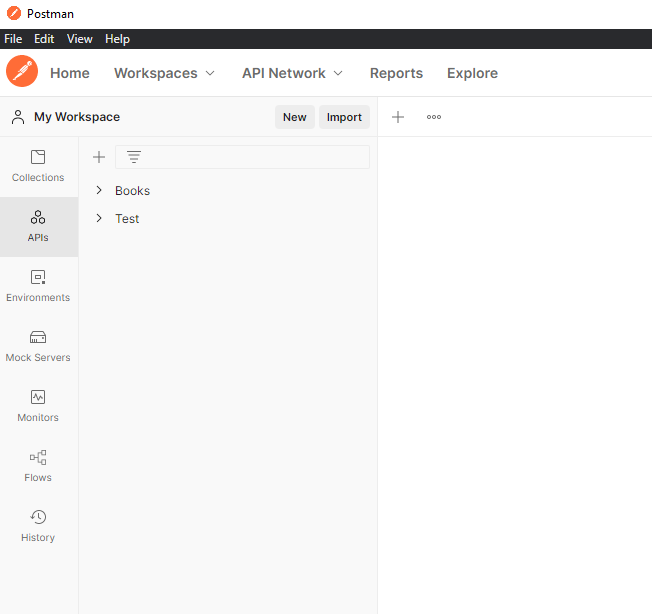Select the Books API entry
Viewport: 652px width, 614px height.
pyautogui.click(x=133, y=191)
